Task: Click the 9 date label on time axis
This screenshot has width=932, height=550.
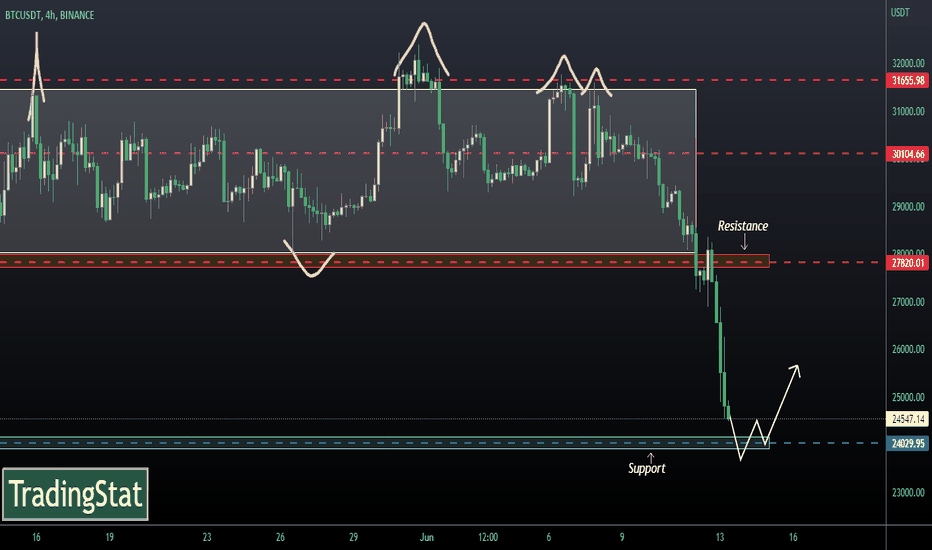Action: click(x=622, y=538)
